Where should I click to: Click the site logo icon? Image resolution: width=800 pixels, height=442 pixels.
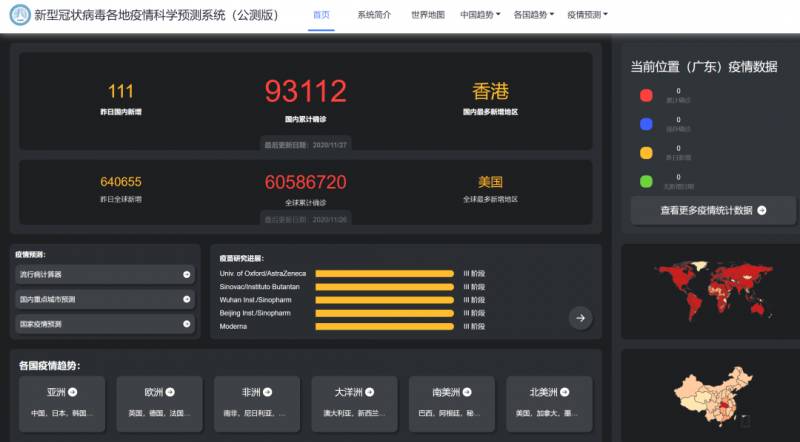coord(19,15)
